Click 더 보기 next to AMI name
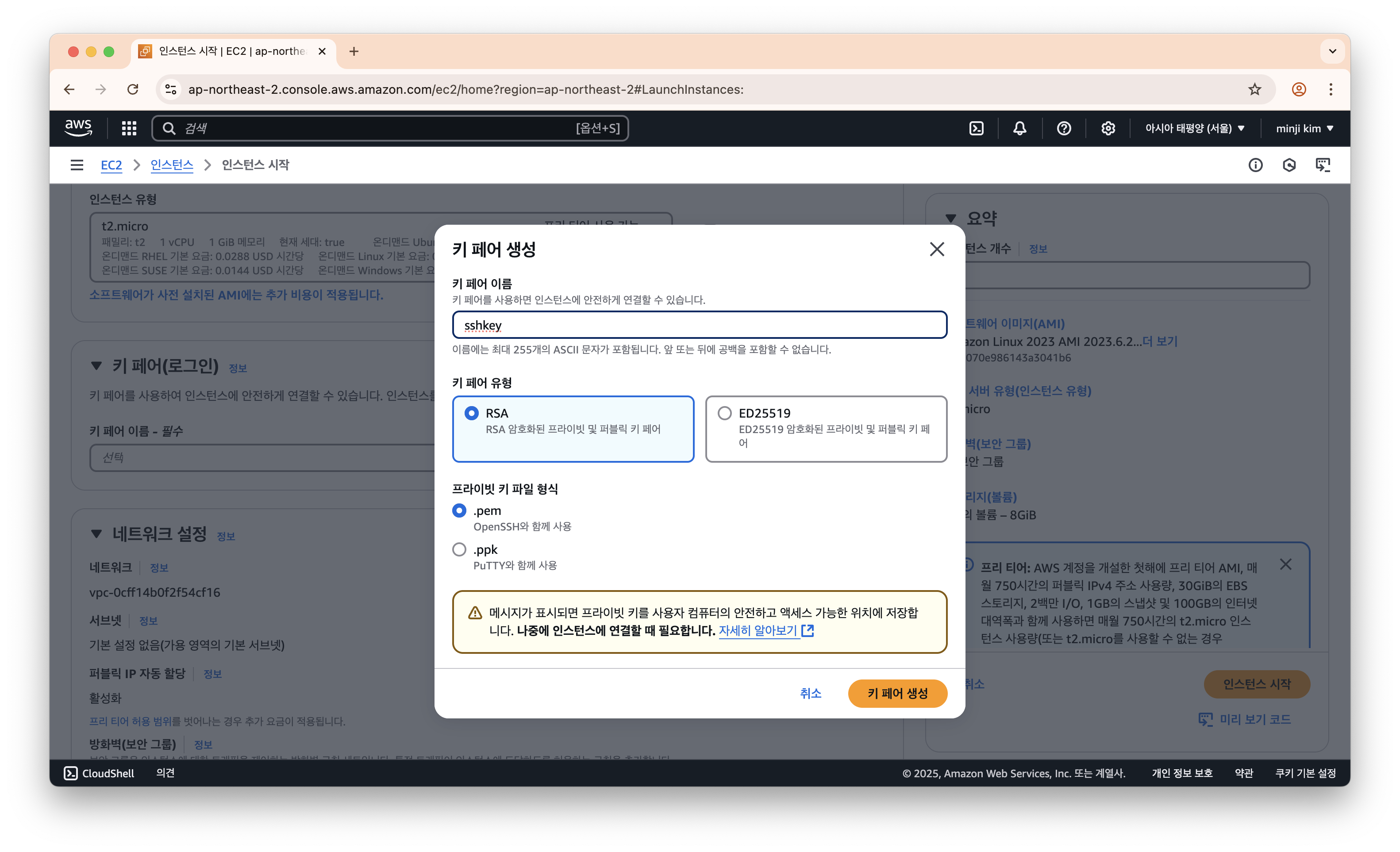Image resolution: width=1400 pixels, height=852 pixels. pos(1160,342)
